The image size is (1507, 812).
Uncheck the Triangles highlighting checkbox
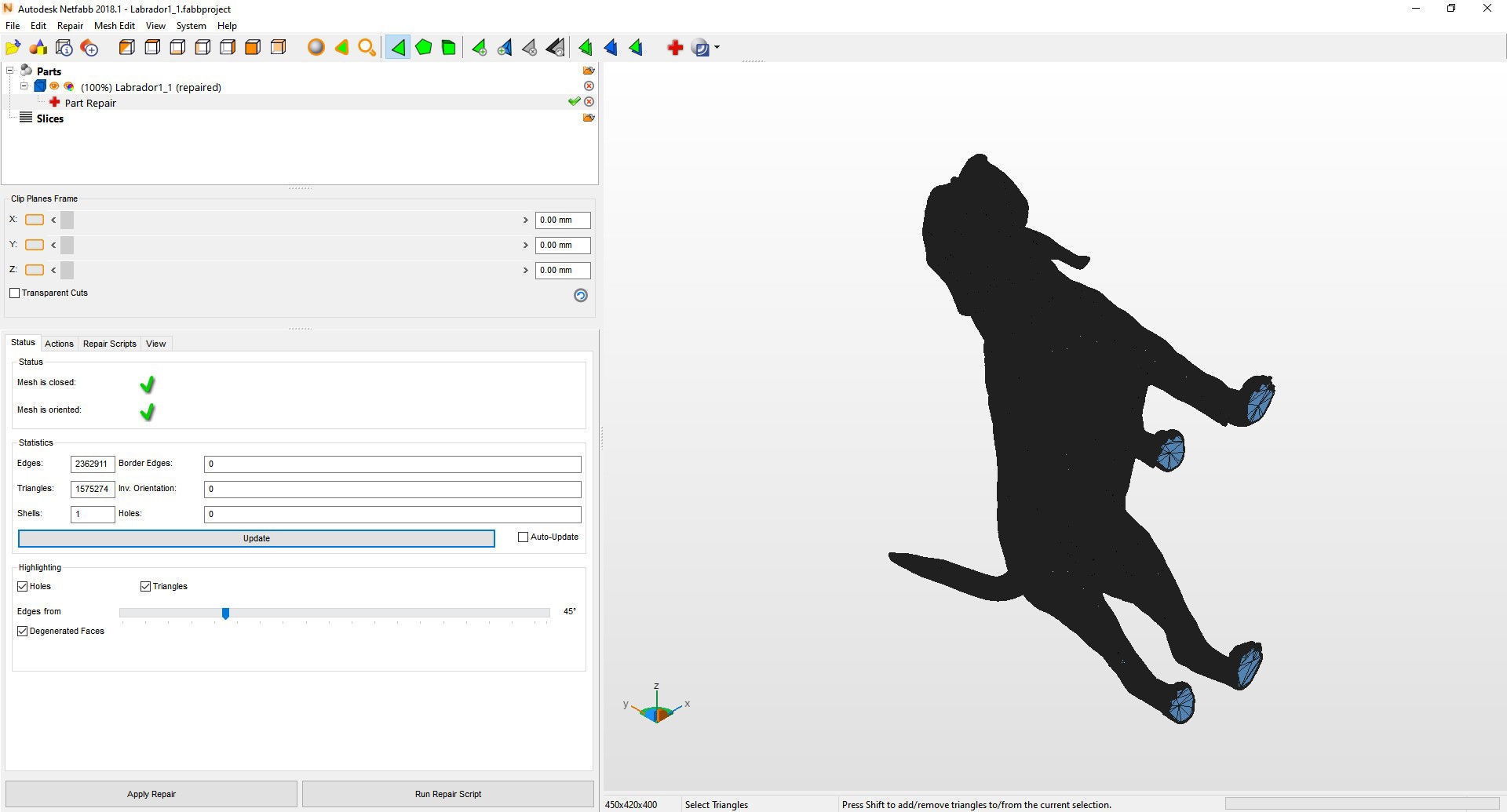[x=146, y=587]
